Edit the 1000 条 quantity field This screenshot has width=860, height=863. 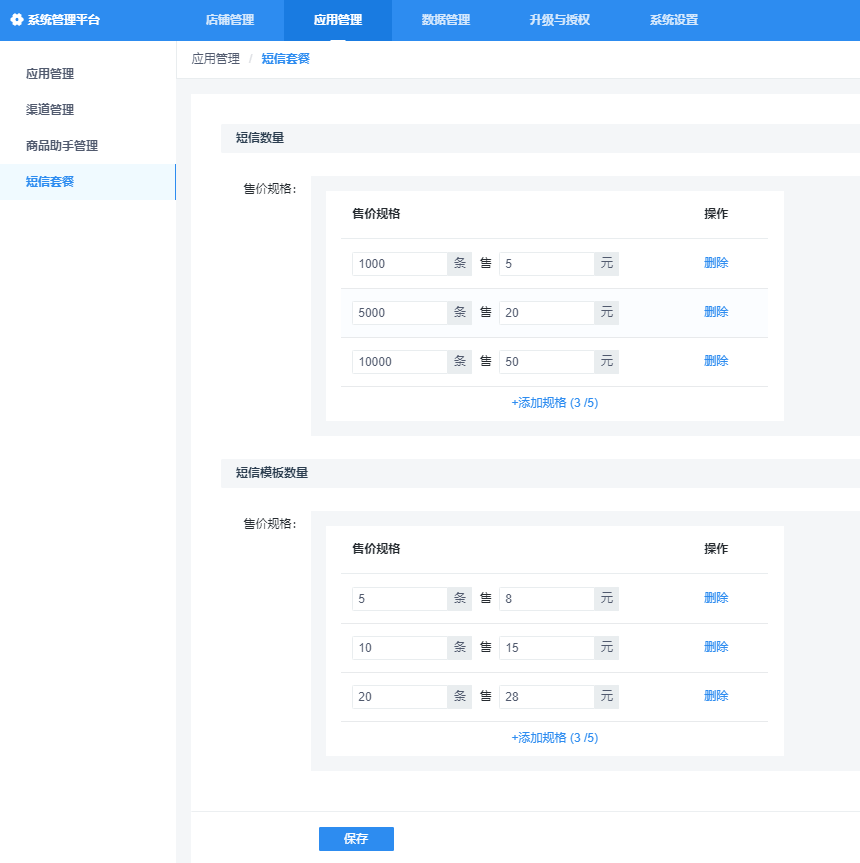[399, 264]
